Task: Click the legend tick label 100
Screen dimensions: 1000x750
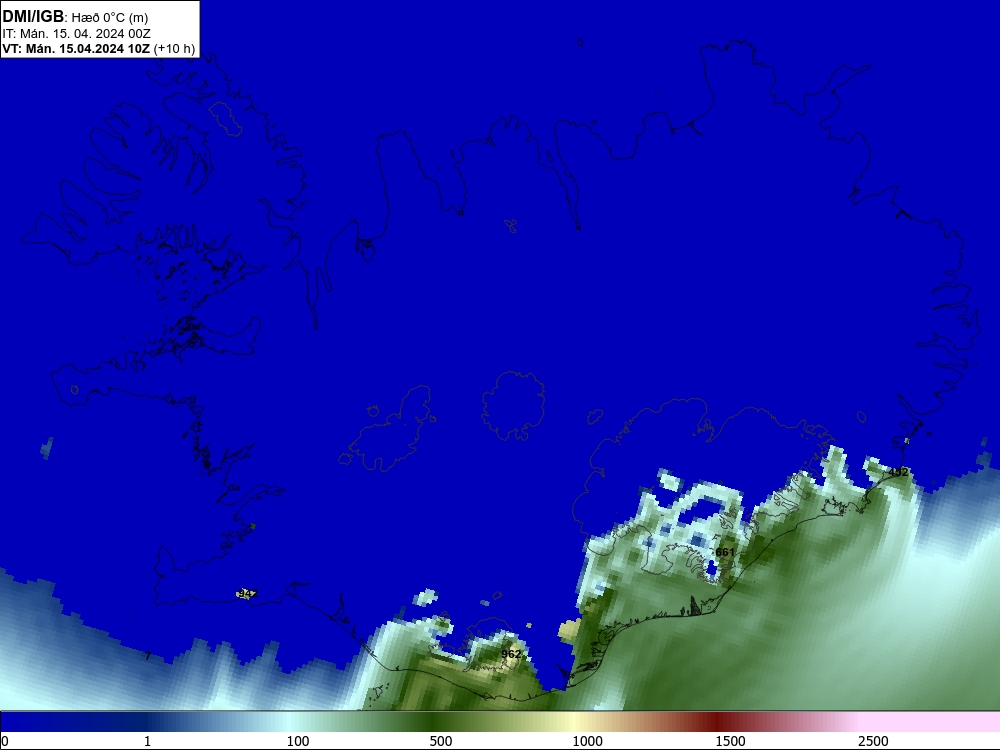Action: click(x=298, y=741)
